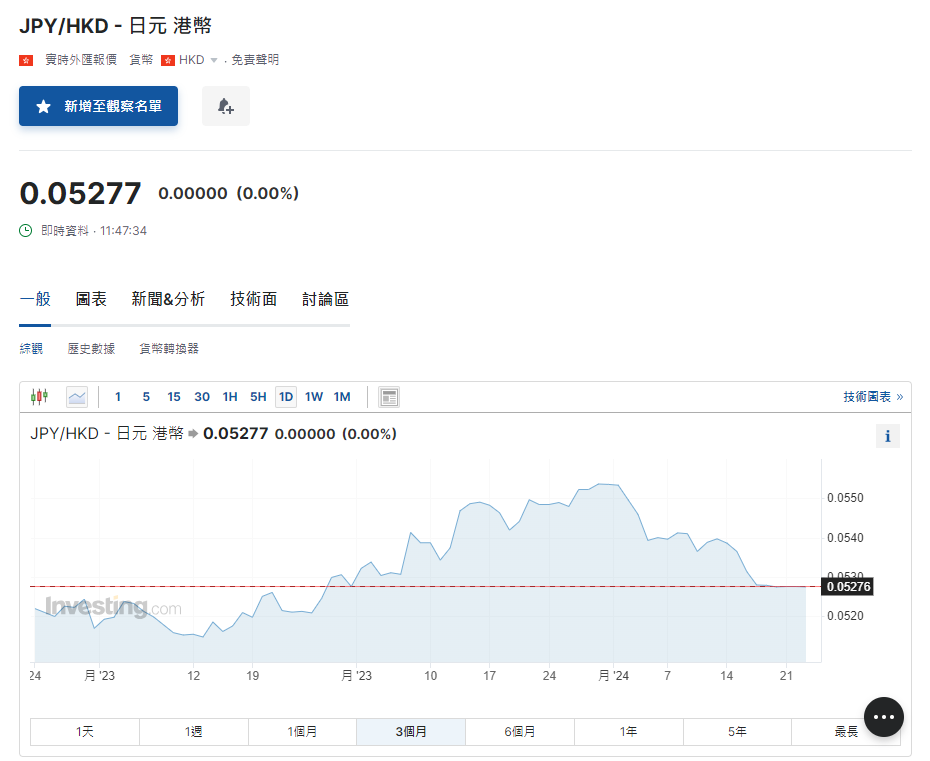Click the bell alert icon button
The image size is (930, 761).
[x=225, y=106]
